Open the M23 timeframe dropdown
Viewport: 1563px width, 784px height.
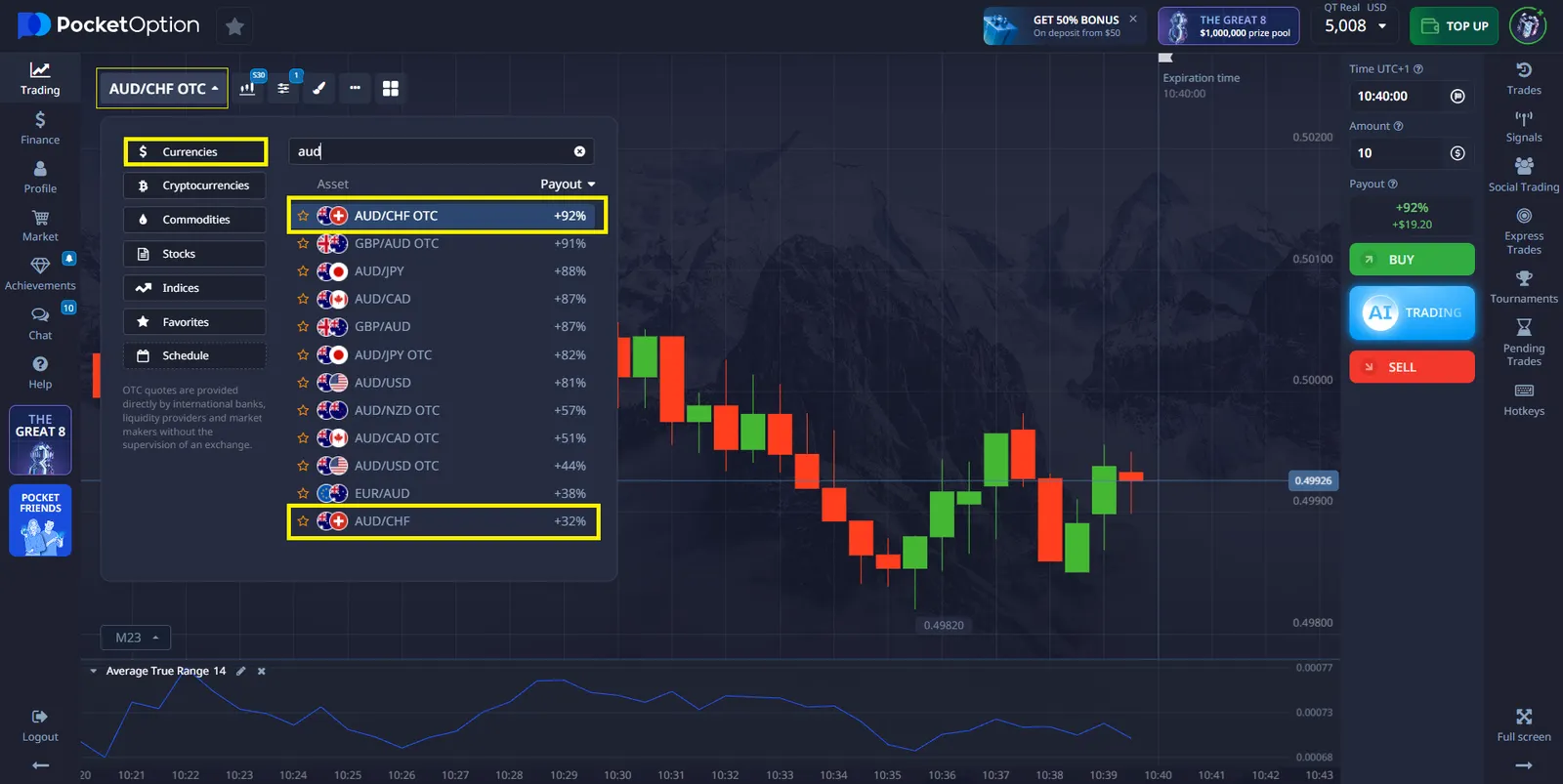pyautogui.click(x=136, y=638)
